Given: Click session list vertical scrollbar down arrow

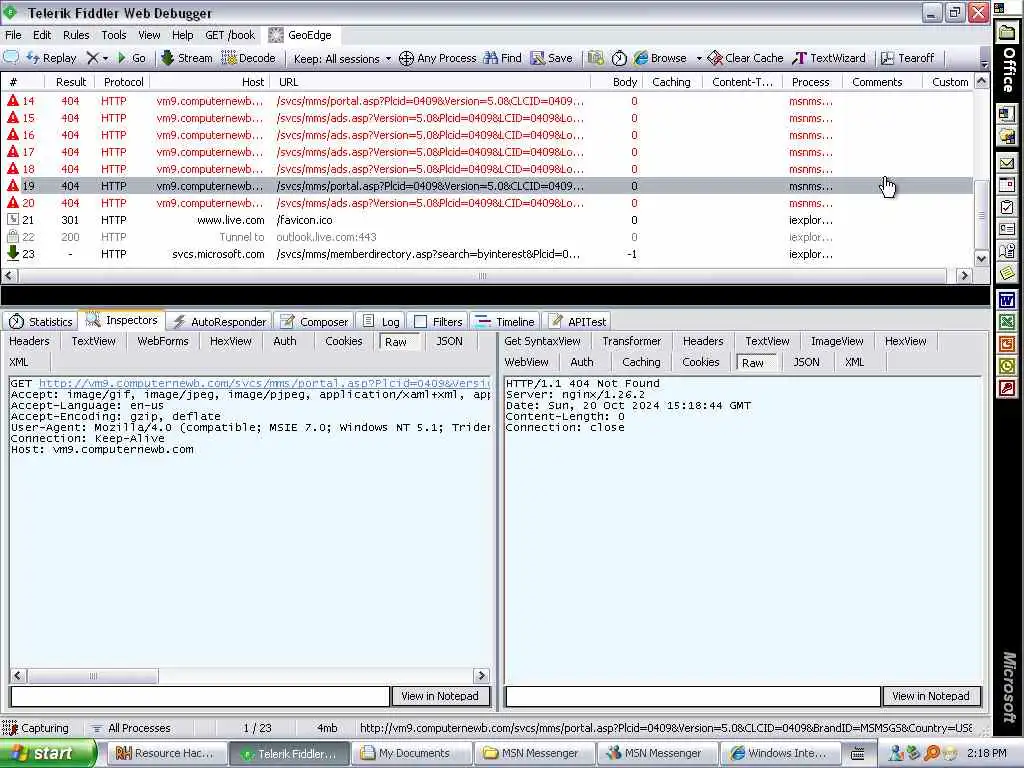Looking at the screenshot, I should coord(982,259).
